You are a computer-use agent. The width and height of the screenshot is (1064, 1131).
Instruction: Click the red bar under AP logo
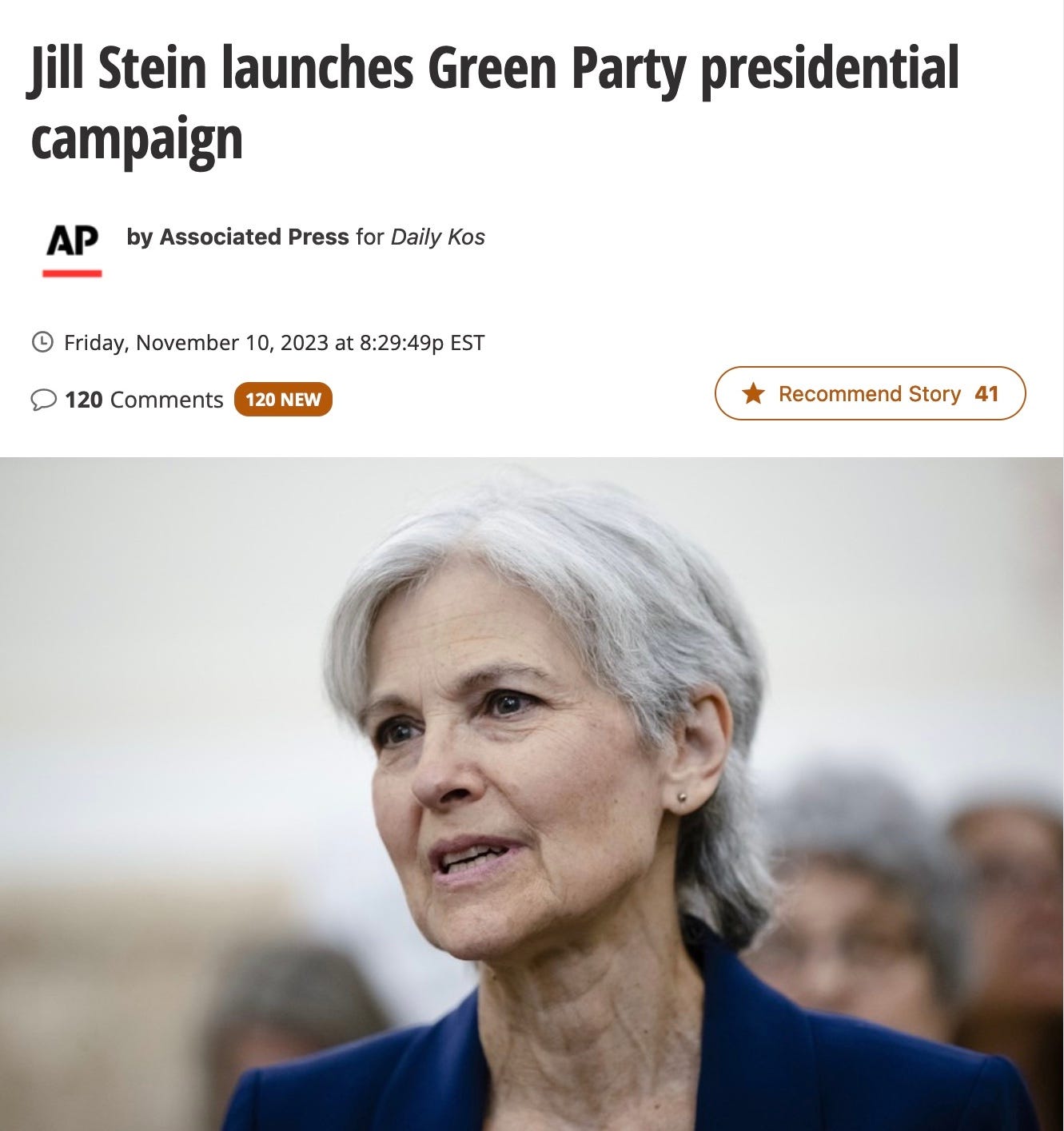pyautogui.click(x=72, y=273)
